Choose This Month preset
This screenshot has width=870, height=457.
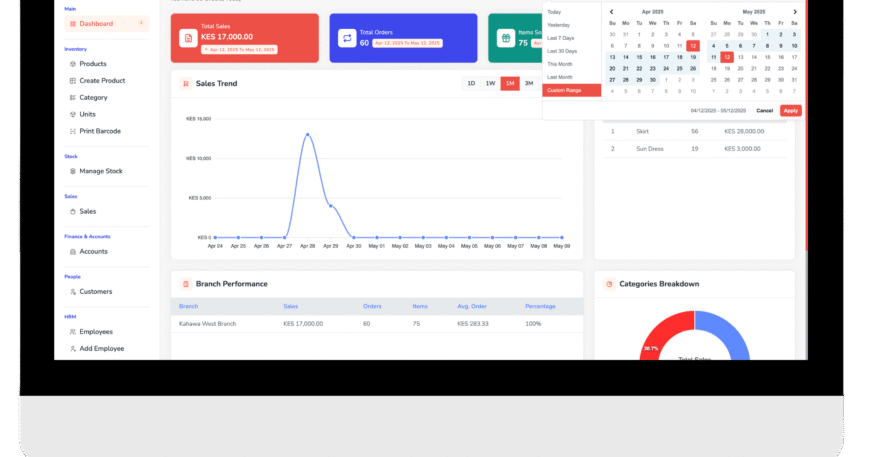(571, 64)
